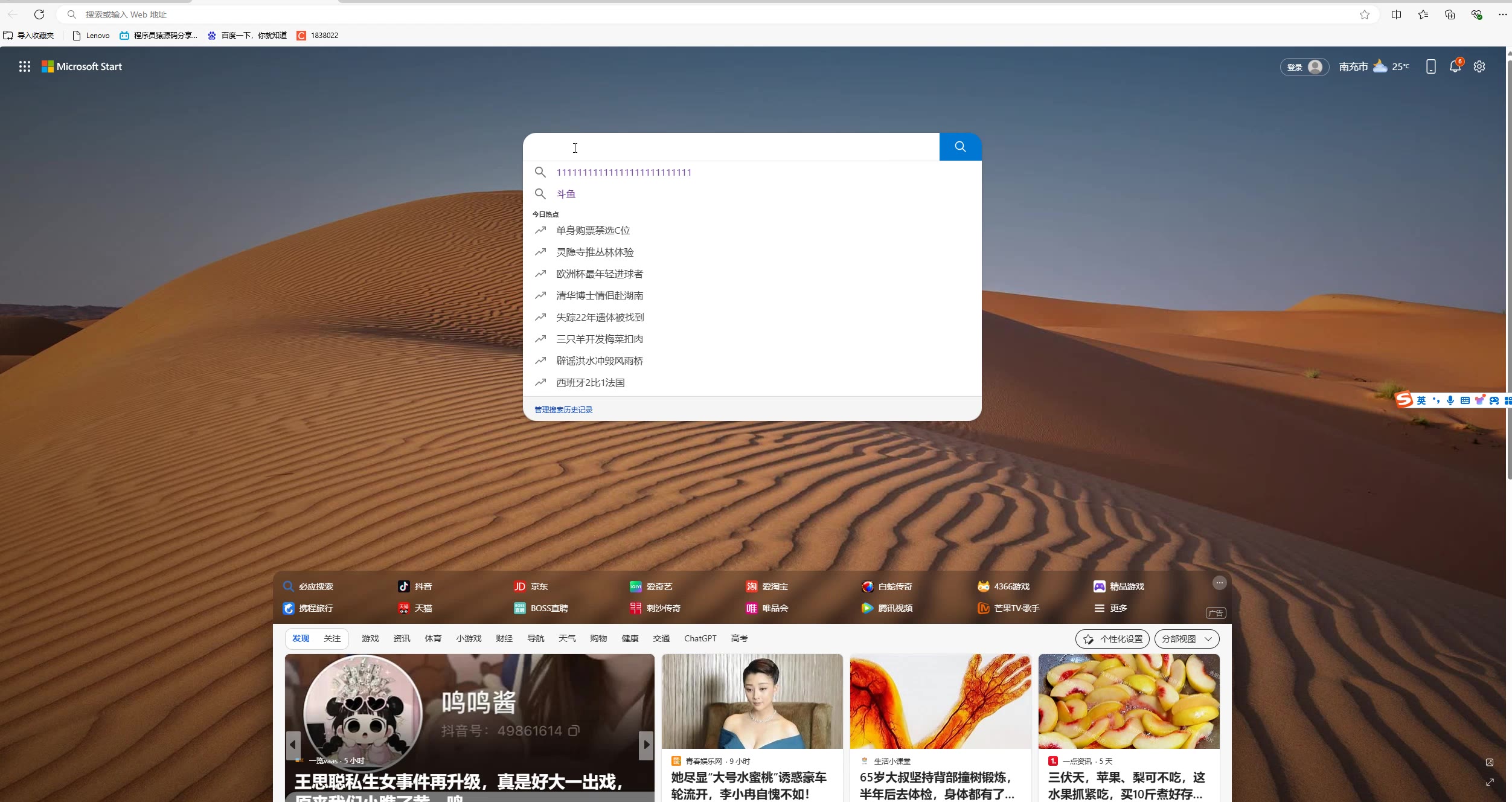Select the 财经 feed tab
Screen dimensions: 1512x802
pos(504,638)
